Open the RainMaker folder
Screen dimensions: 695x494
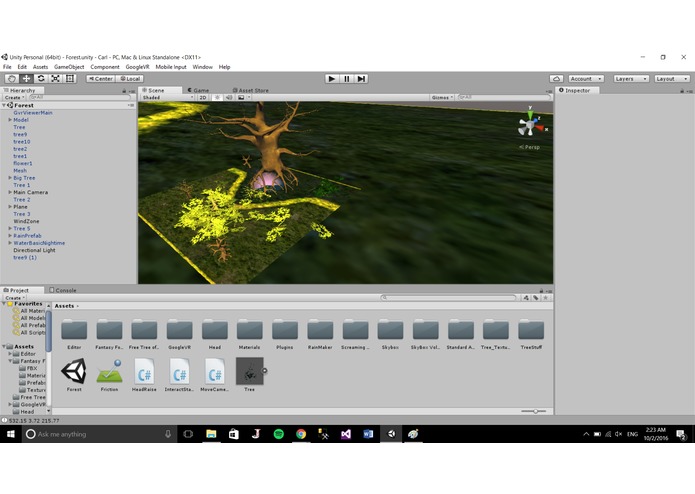tap(320, 335)
